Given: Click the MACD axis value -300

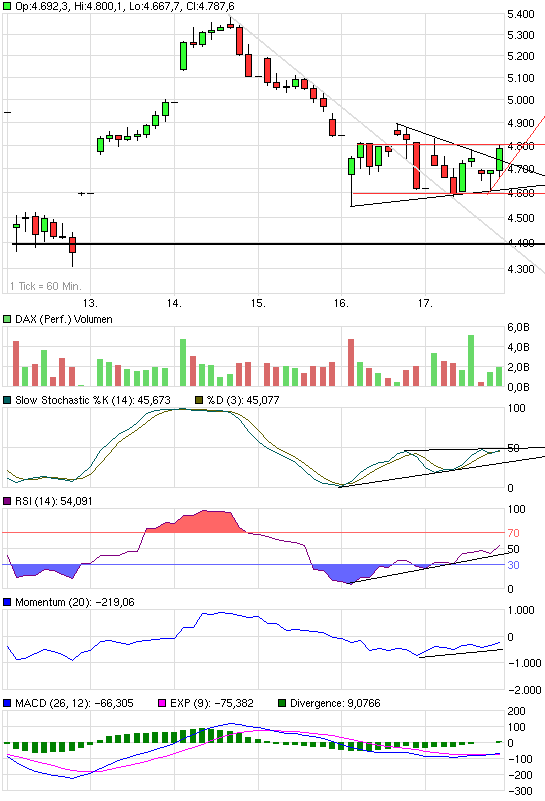Looking at the screenshot, I should click(518, 791).
